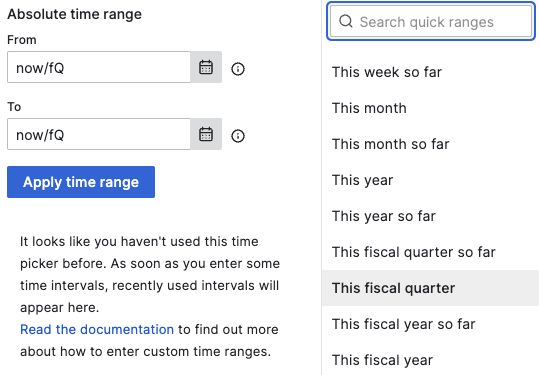Image resolution: width=539 pixels, height=375 pixels.
Task: Click the Absolute time range heading
Action: tap(74, 14)
